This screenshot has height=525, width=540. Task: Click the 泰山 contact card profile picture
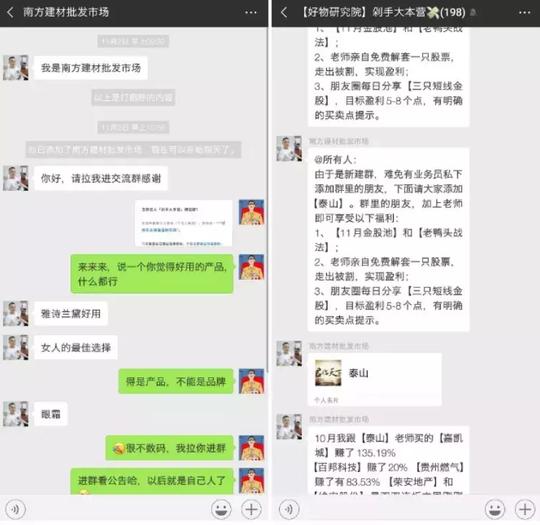(x=328, y=373)
